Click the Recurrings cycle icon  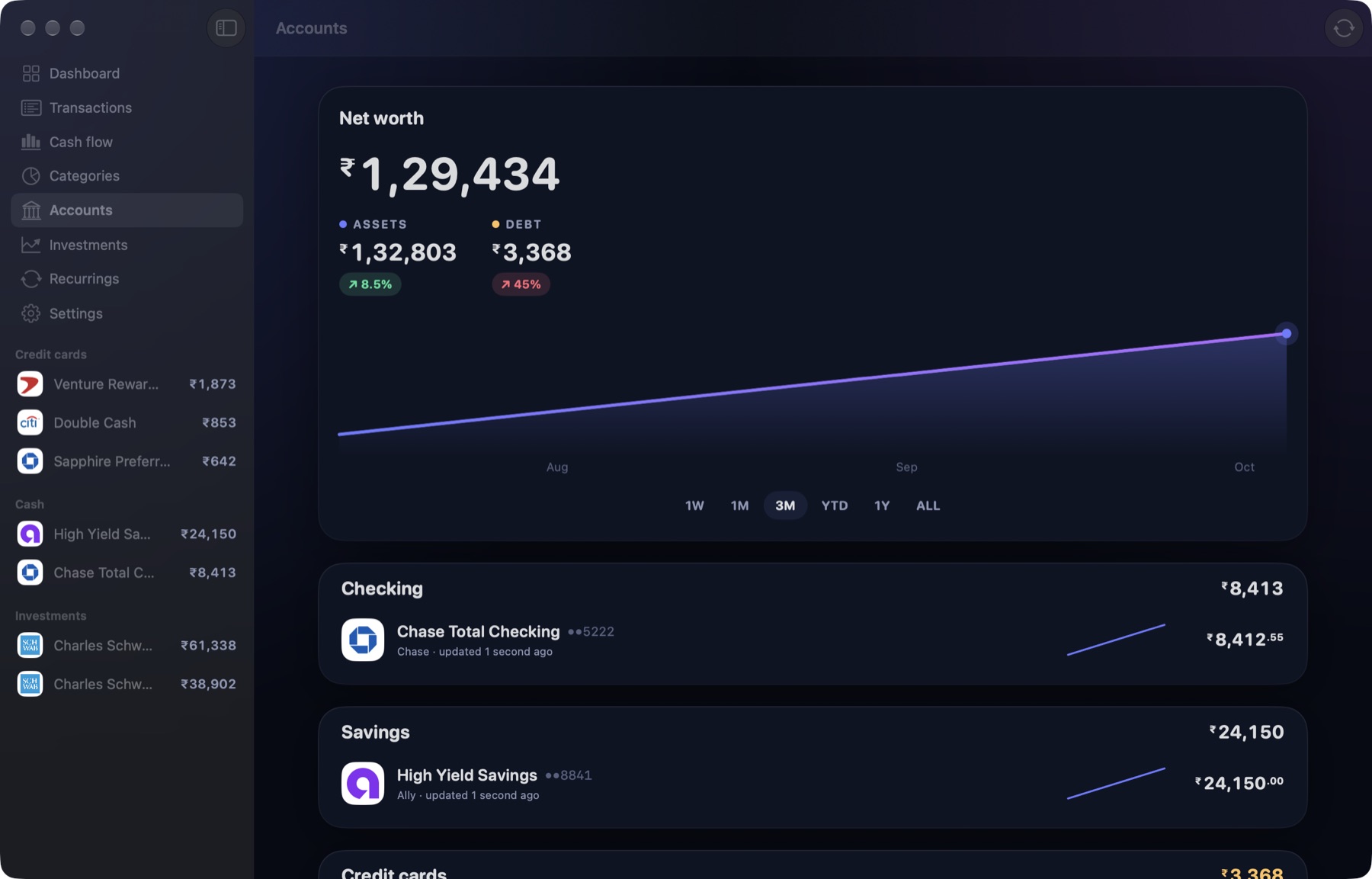[31, 279]
